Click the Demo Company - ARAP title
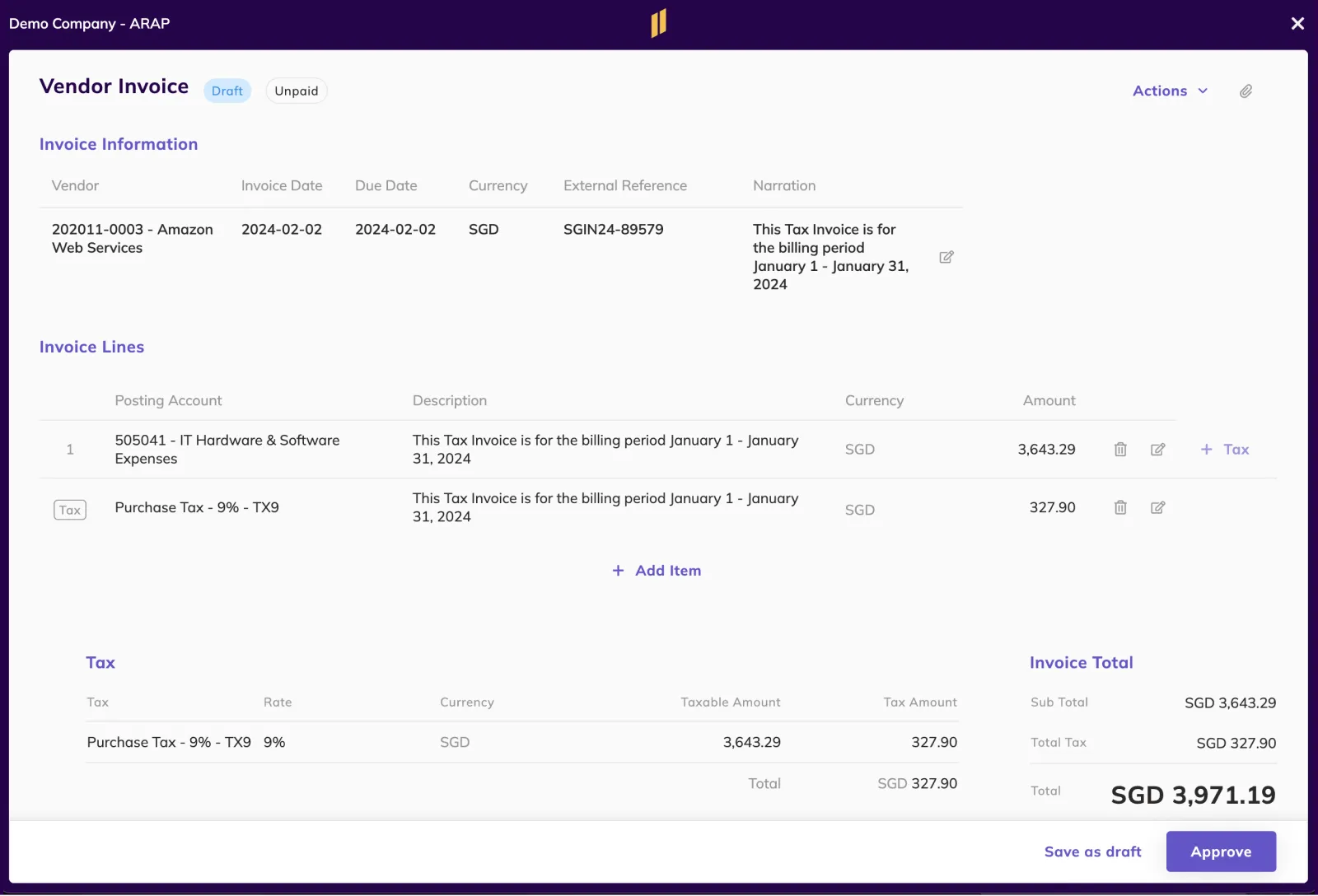Image resolution: width=1318 pixels, height=896 pixels. tap(88, 23)
